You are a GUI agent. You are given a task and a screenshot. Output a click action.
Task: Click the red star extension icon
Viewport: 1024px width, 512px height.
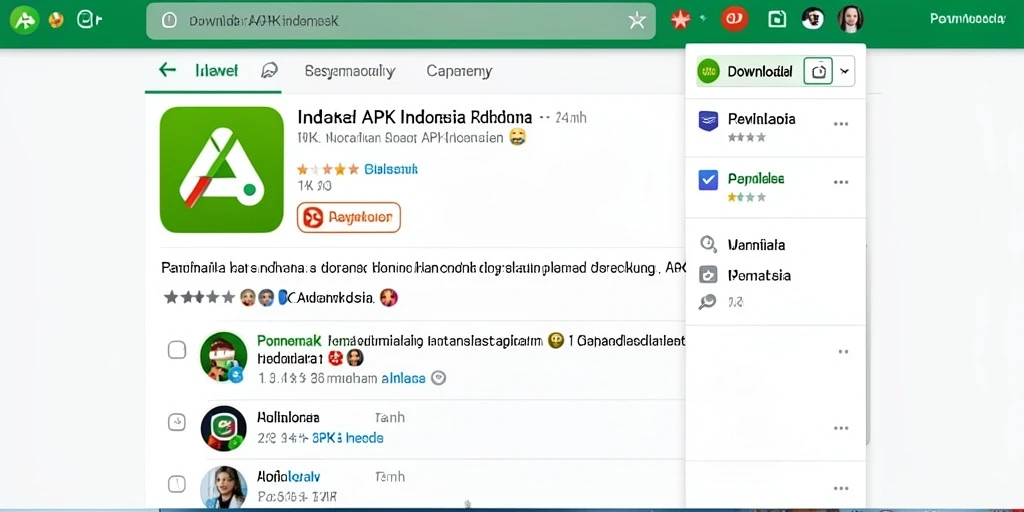[x=680, y=20]
